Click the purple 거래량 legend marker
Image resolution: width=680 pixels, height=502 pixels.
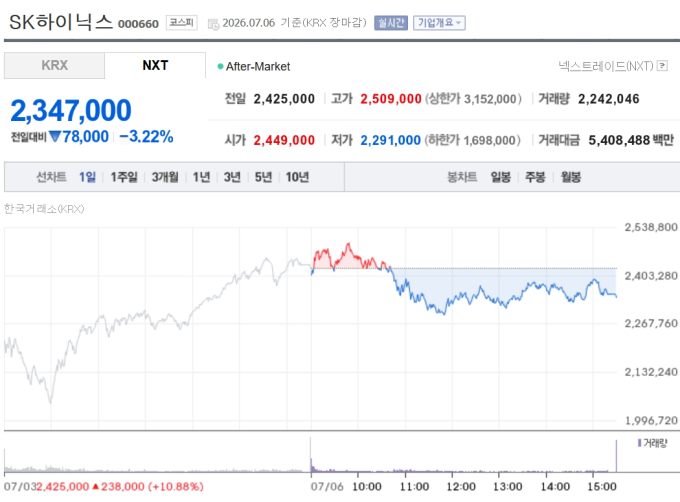click(x=639, y=443)
